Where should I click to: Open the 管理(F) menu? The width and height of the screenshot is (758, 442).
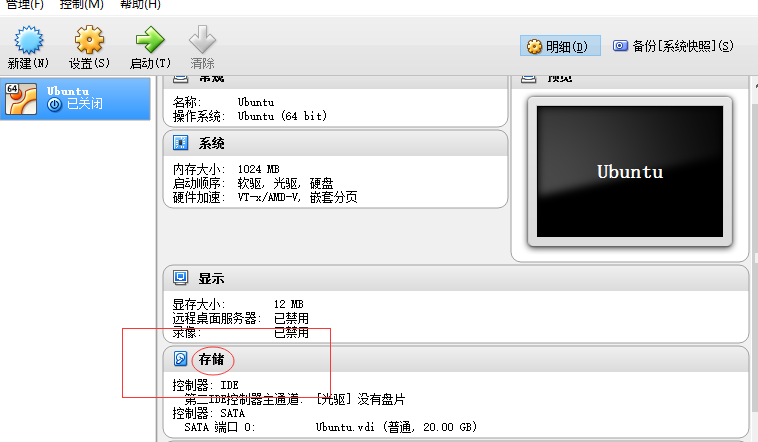(x=25, y=5)
